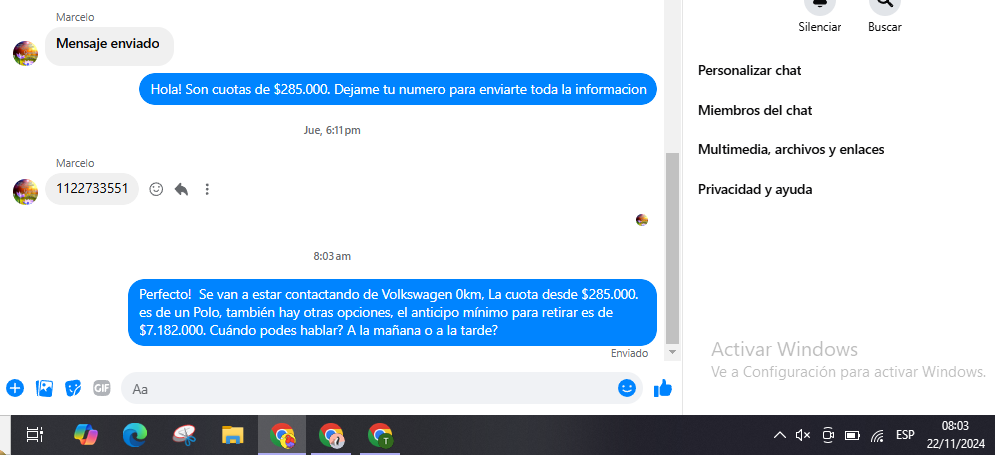The height and width of the screenshot is (455, 995).
Task: Click the Hola! Son cuotas message bubble
Action: [398, 89]
